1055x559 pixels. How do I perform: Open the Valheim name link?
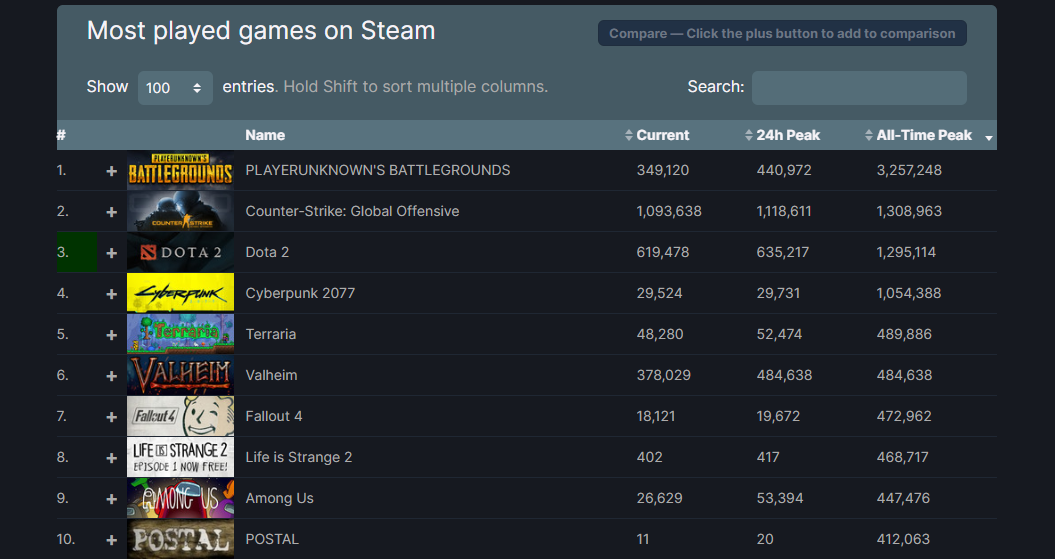tap(271, 375)
